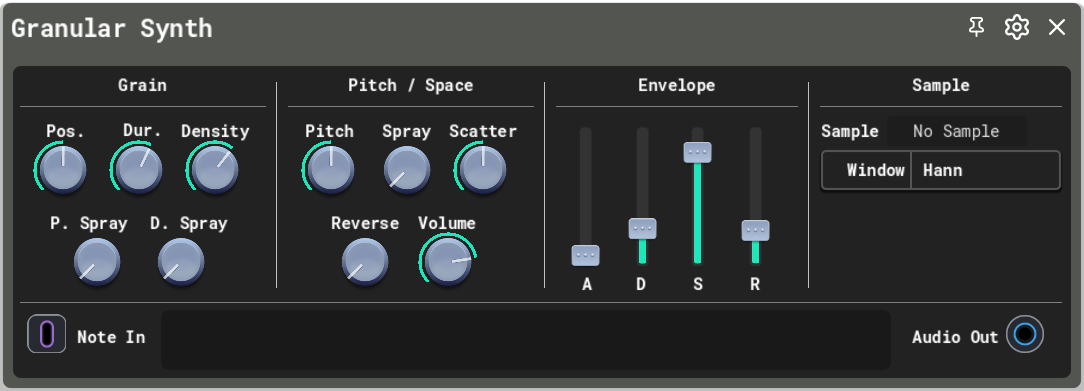This screenshot has width=1084, height=391.
Task: Click the Grain section header
Action: click(x=142, y=86)
